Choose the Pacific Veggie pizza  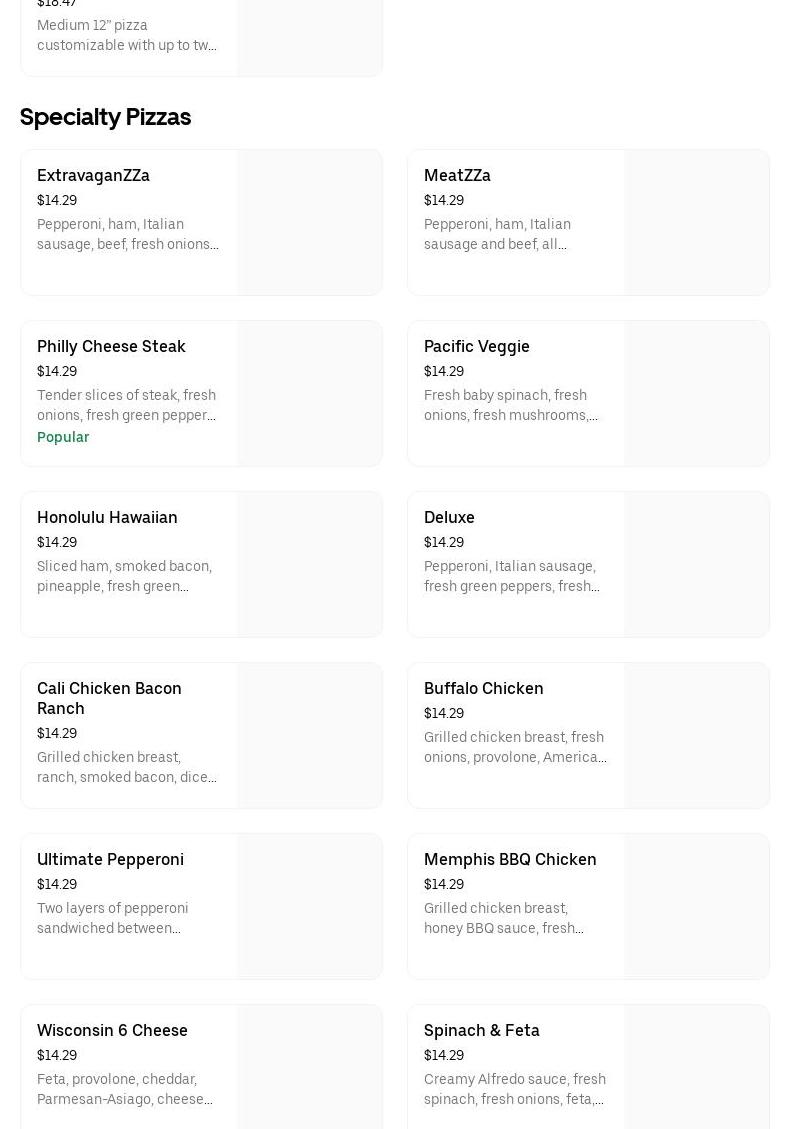point(476,346)
